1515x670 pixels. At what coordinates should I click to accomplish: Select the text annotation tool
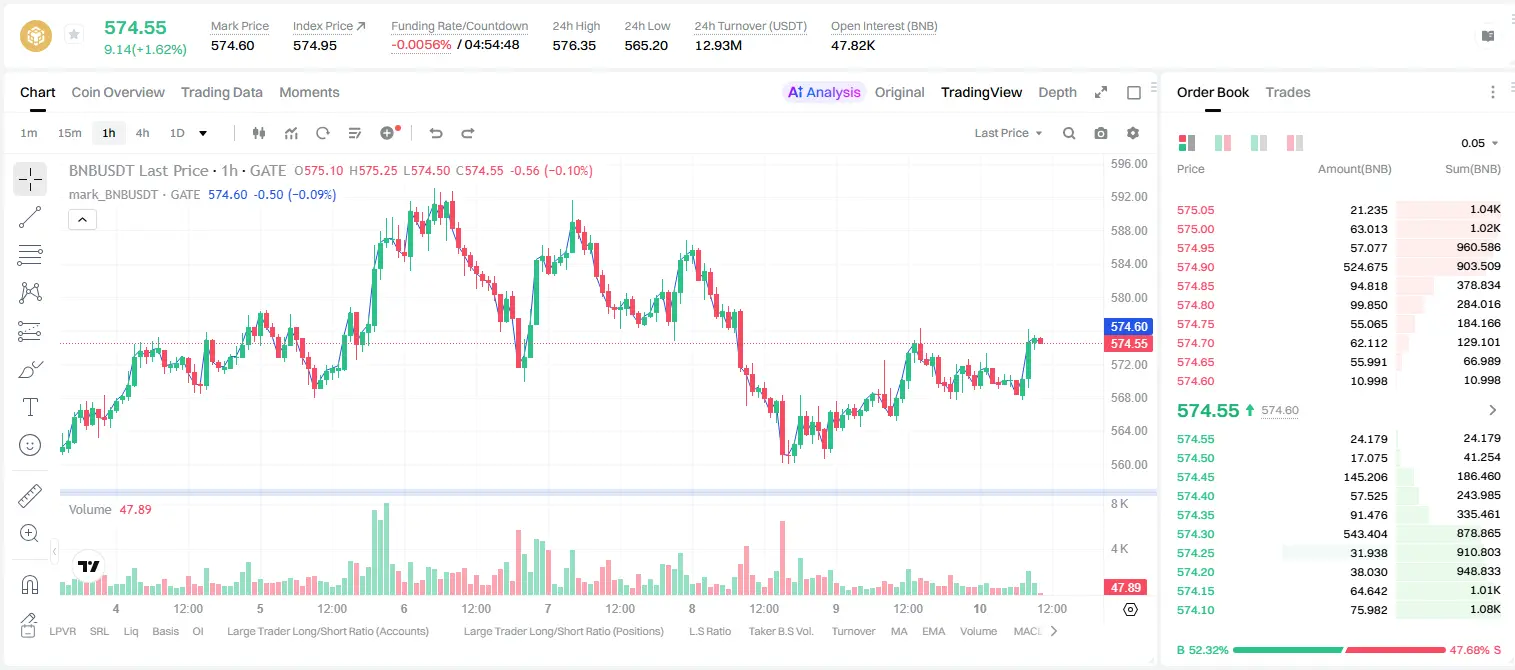30,407
